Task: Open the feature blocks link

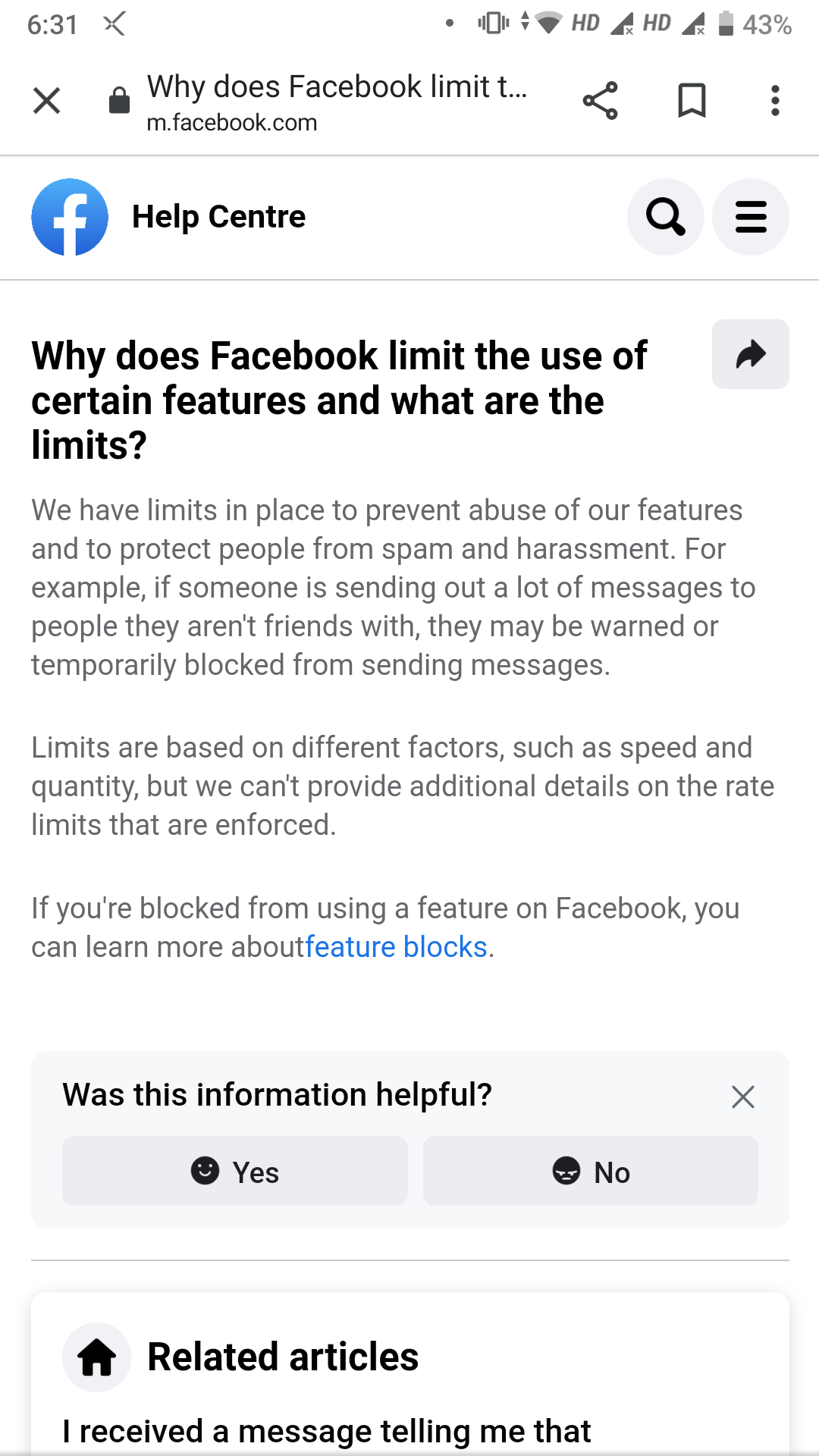Action: 396,947
